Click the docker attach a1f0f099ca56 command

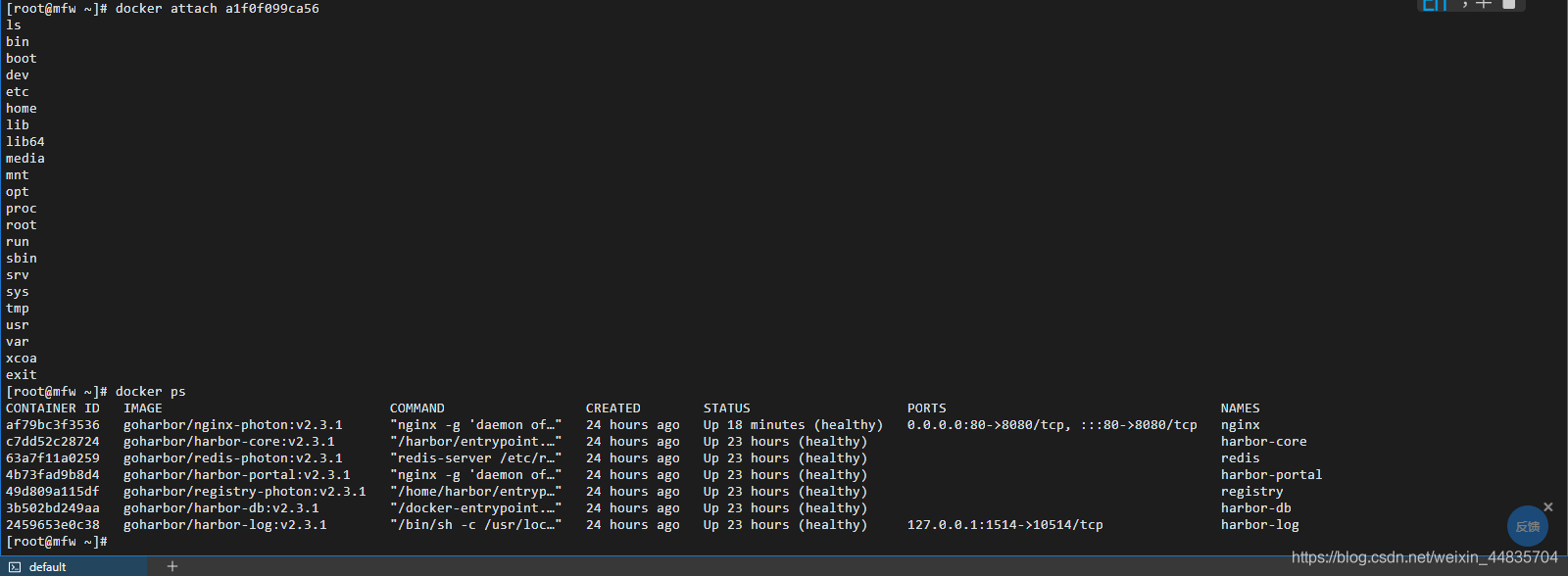218,9
